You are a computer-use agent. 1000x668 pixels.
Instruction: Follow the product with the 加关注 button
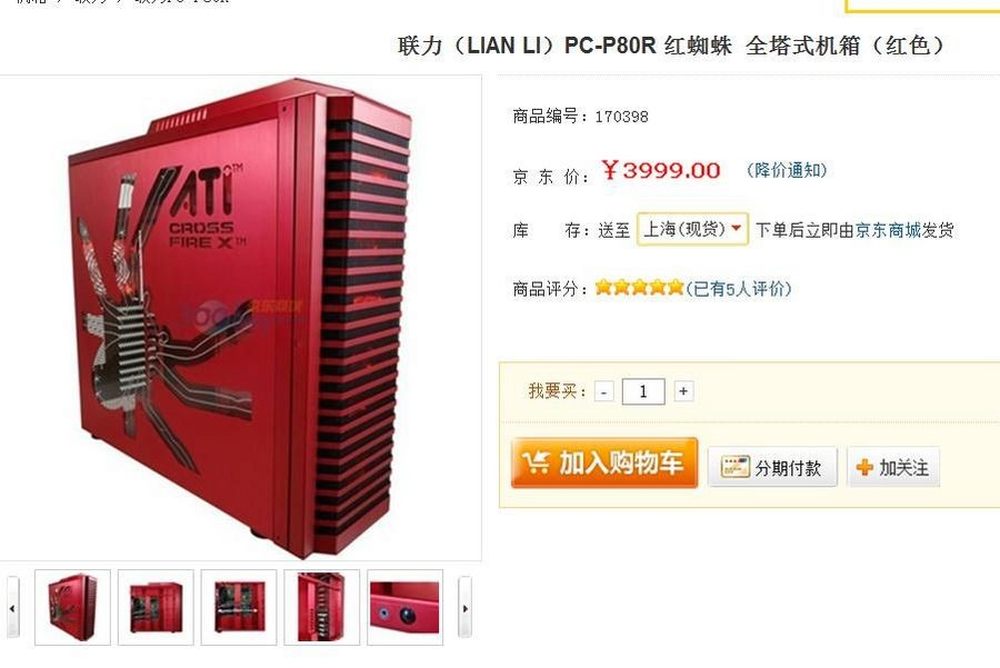[893, 467]
